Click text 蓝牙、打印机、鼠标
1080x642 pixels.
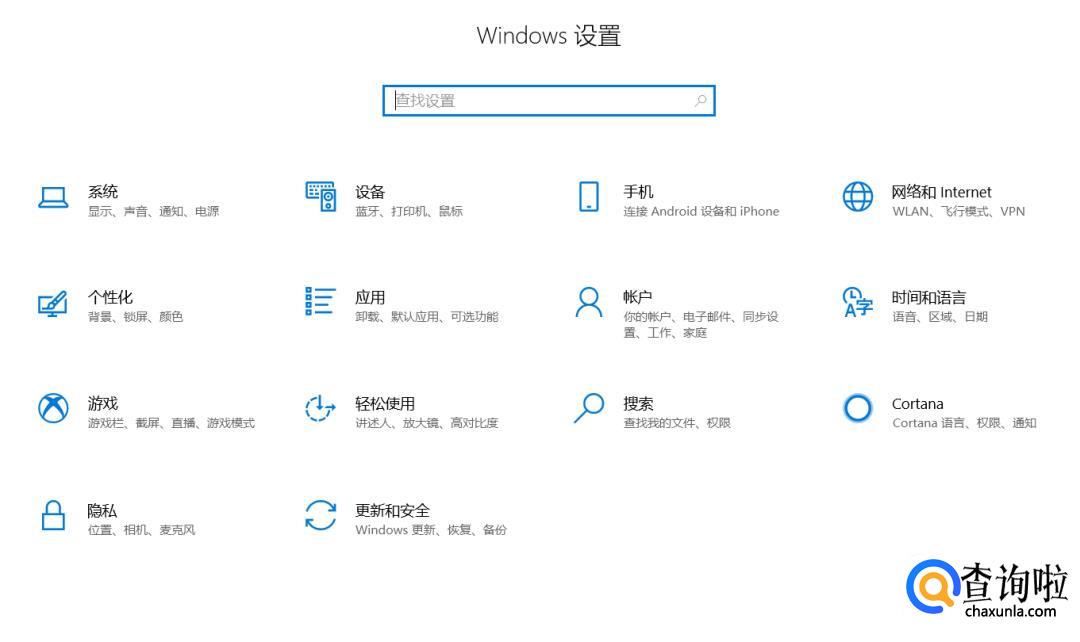tap(409, 211)
